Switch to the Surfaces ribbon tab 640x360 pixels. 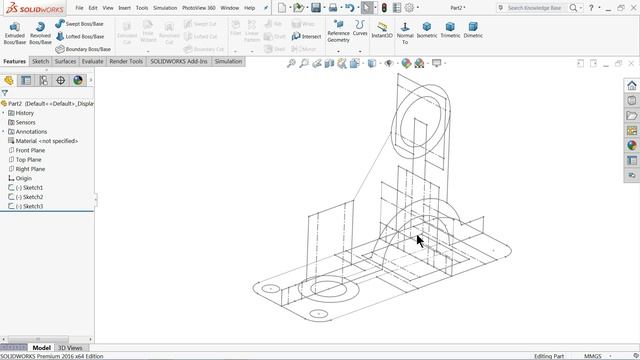pyautogui.click(x=65, y=61)
